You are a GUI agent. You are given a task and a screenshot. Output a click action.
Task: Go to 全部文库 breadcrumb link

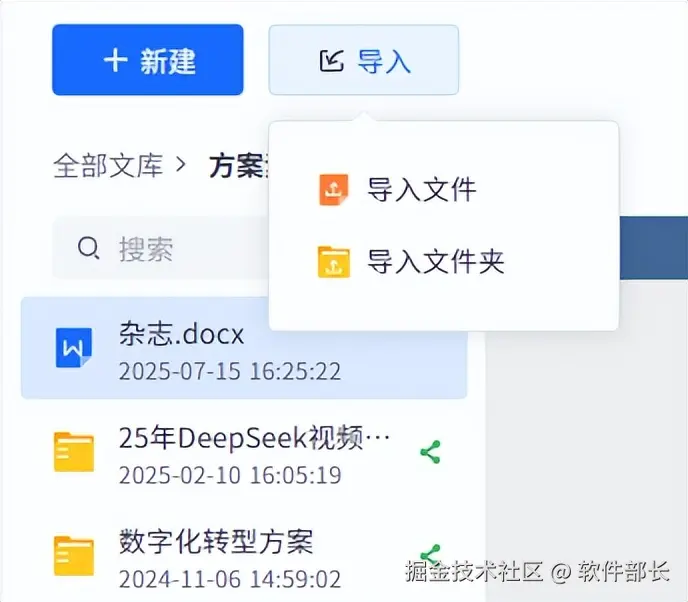pyautogui.click(x=108, y=166)
